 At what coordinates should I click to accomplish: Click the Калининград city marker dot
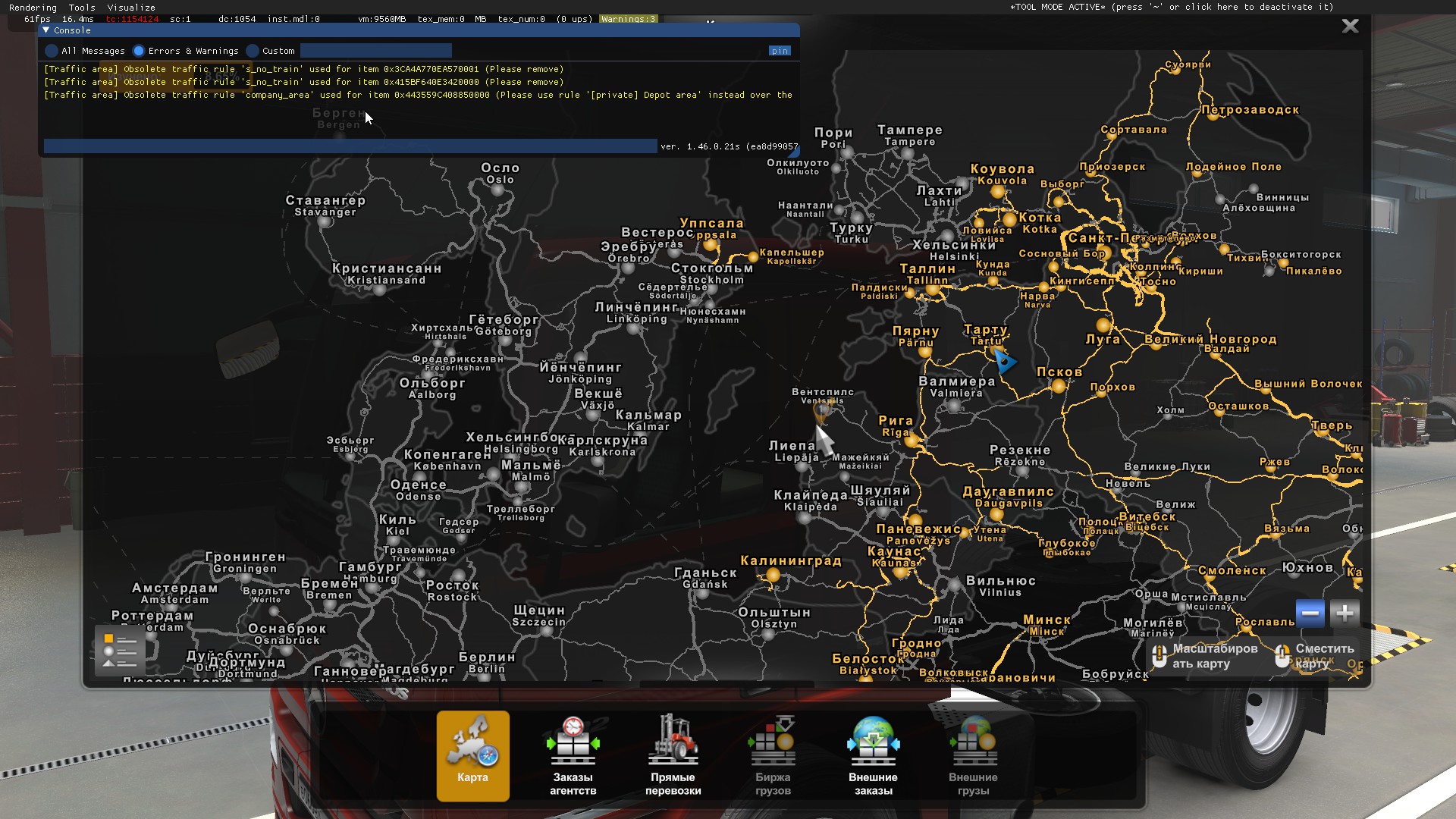point(773,576)
